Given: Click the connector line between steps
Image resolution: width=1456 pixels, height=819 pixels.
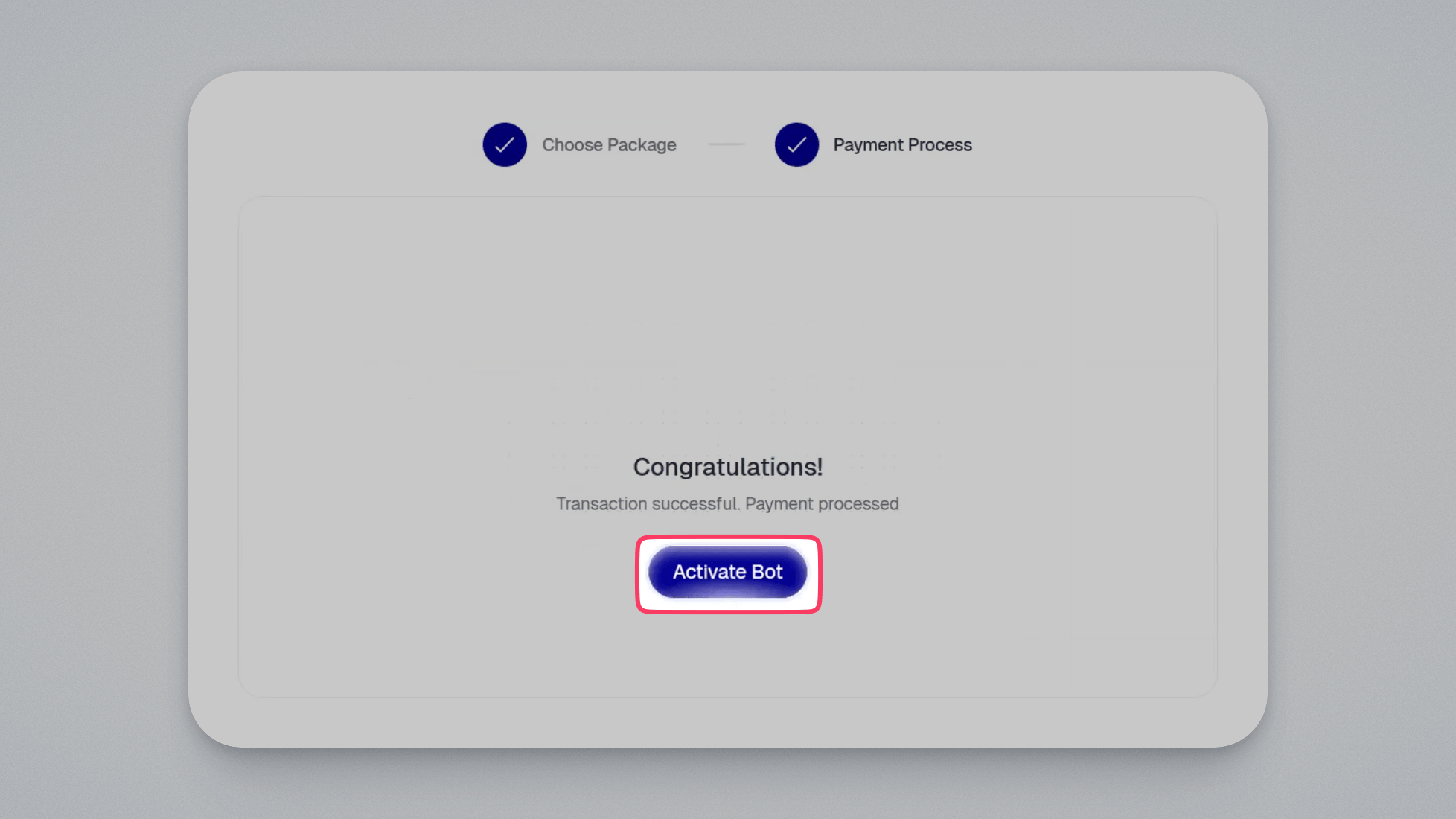Looking at the screenshot, I should [727, 144].
